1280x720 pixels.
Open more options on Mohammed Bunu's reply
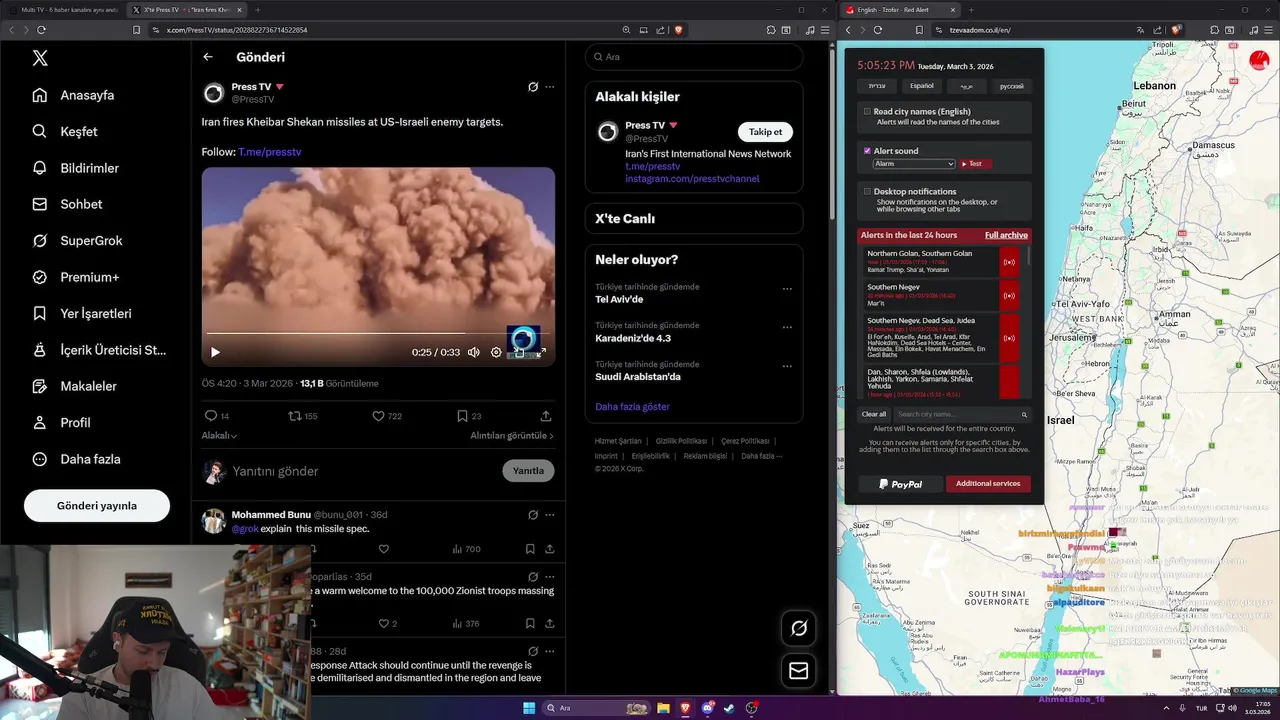[549, 515]
